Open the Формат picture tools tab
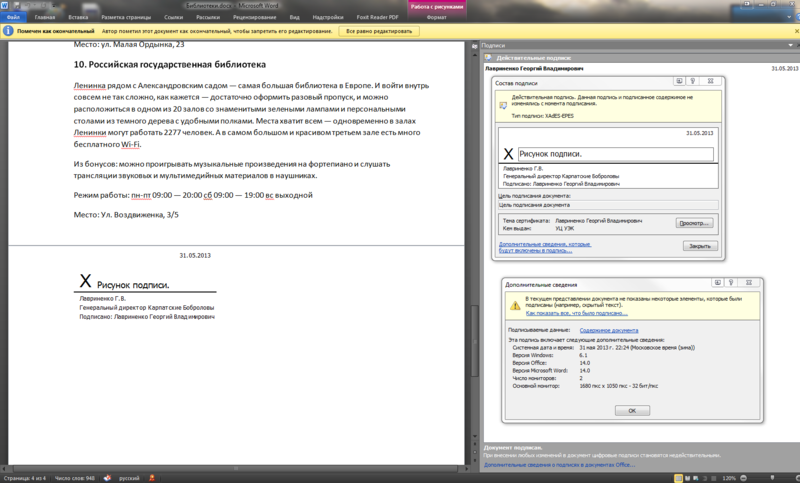 (436, 17)
